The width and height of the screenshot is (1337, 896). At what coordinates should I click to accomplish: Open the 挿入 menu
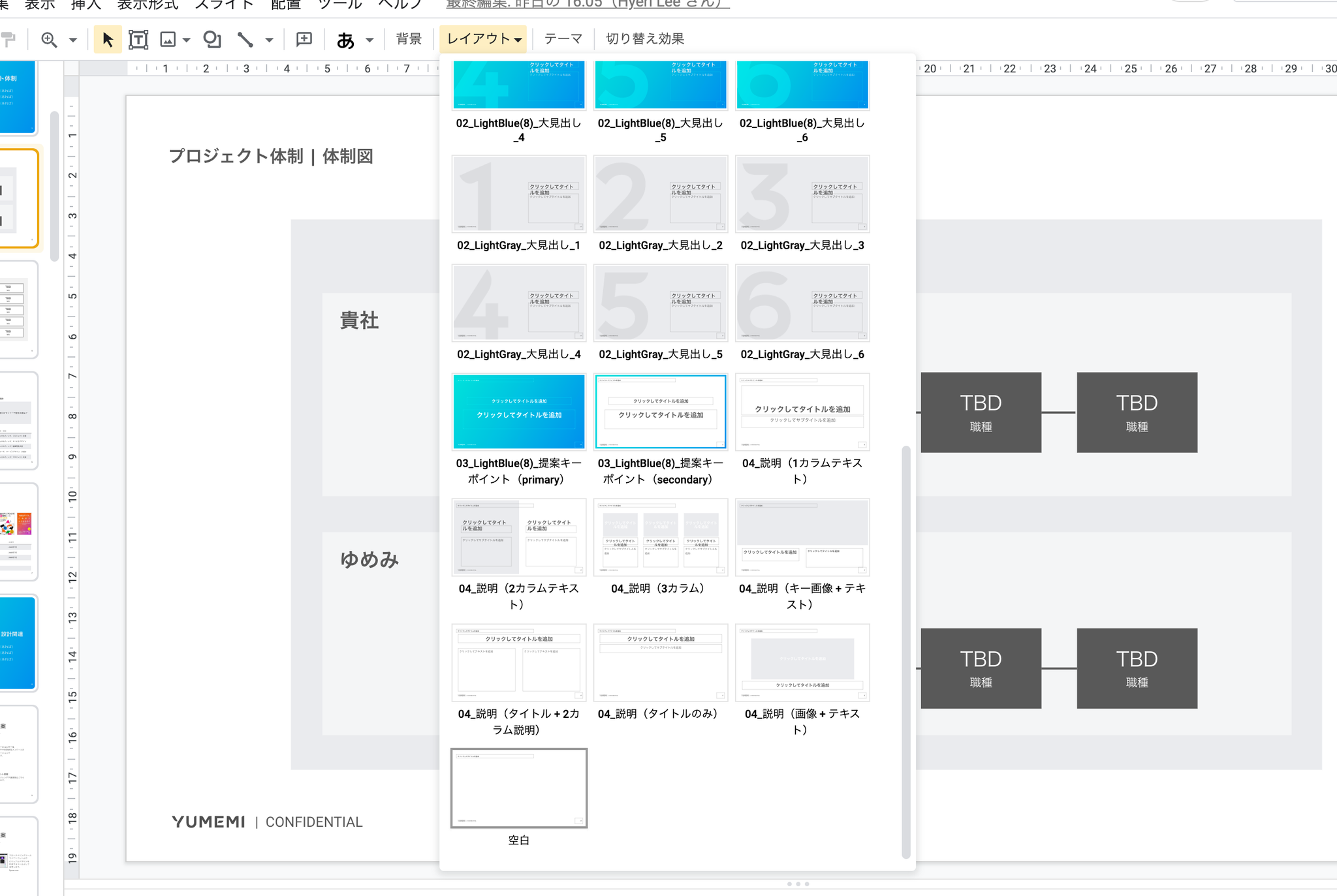coord(86,5)
